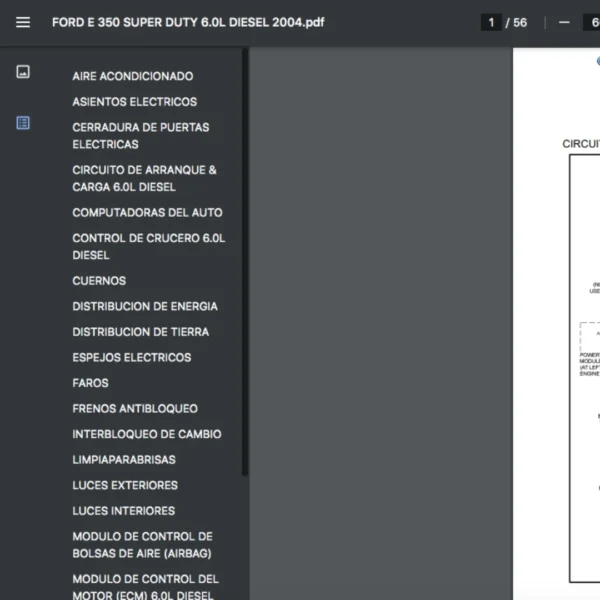Click the PDF file name title
Viewport: 600px width, 600px height.
point(188,23)
